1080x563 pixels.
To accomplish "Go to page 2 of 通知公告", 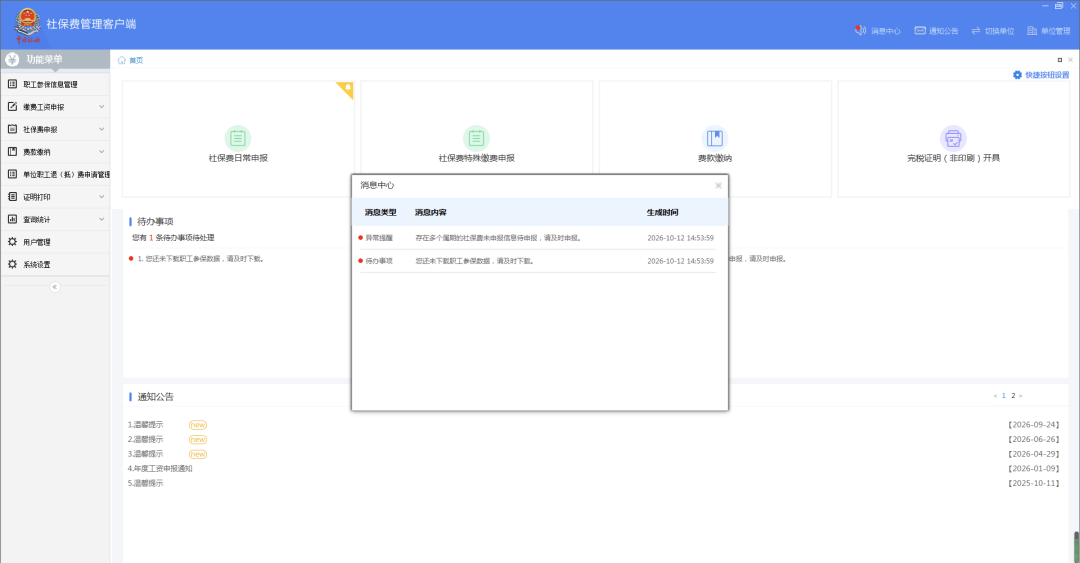I will click(x=1013, y=396).
